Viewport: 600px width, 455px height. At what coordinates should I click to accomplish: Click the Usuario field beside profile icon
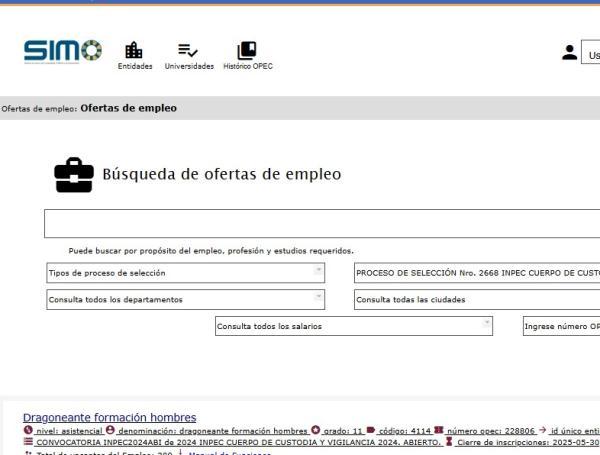tap(590, 52)
